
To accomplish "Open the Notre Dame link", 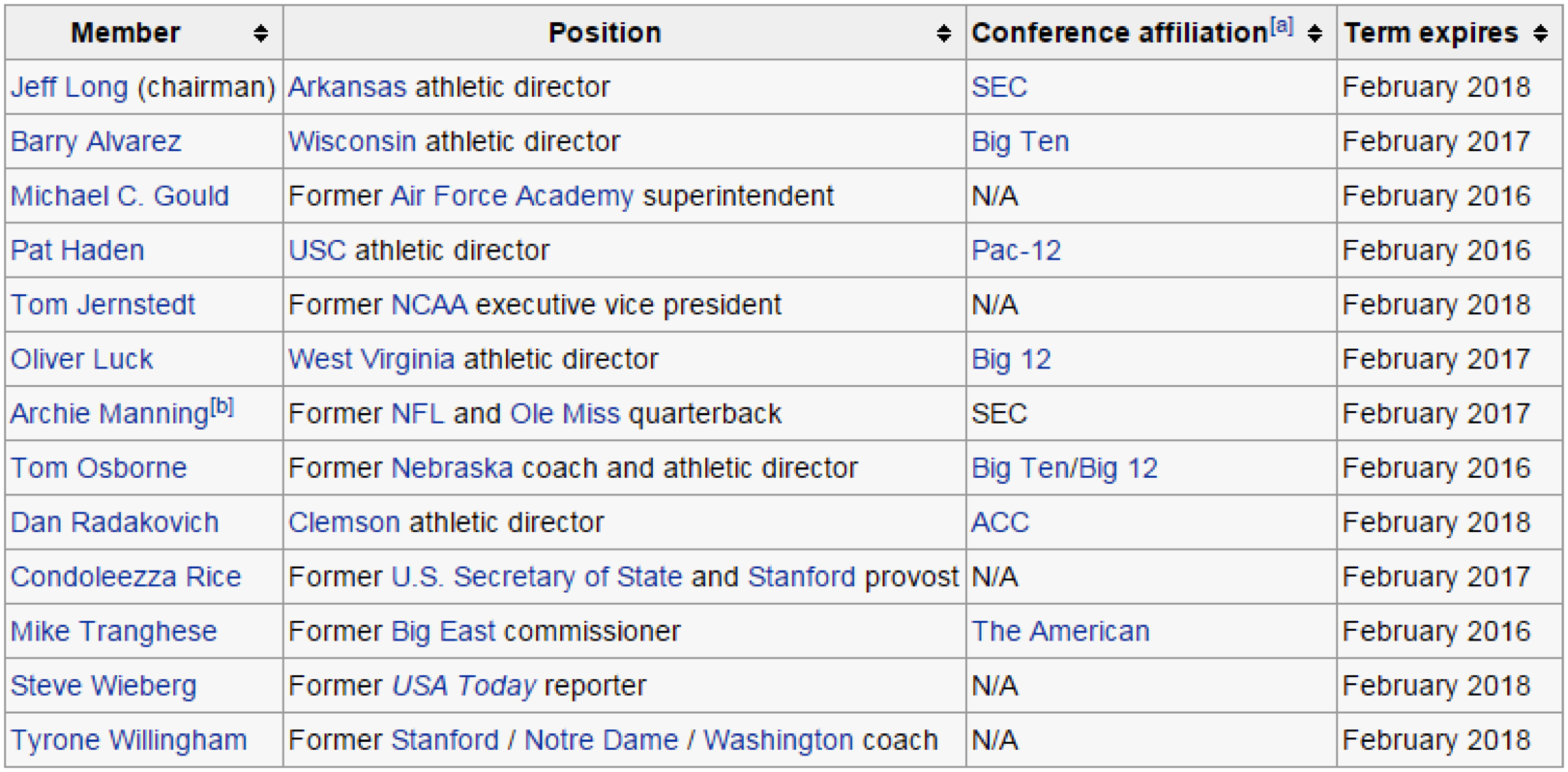I will point(602,740).
